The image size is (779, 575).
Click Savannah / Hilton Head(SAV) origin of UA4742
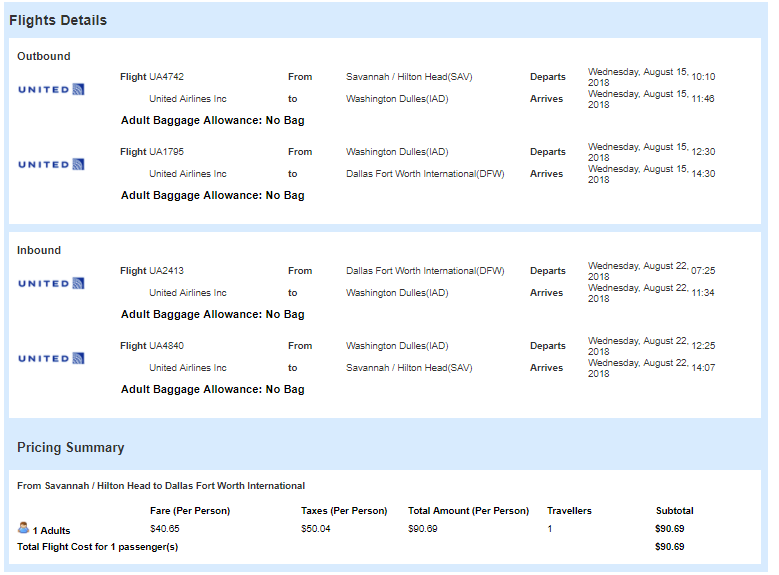pyautogui.click(x=409, y=77)
